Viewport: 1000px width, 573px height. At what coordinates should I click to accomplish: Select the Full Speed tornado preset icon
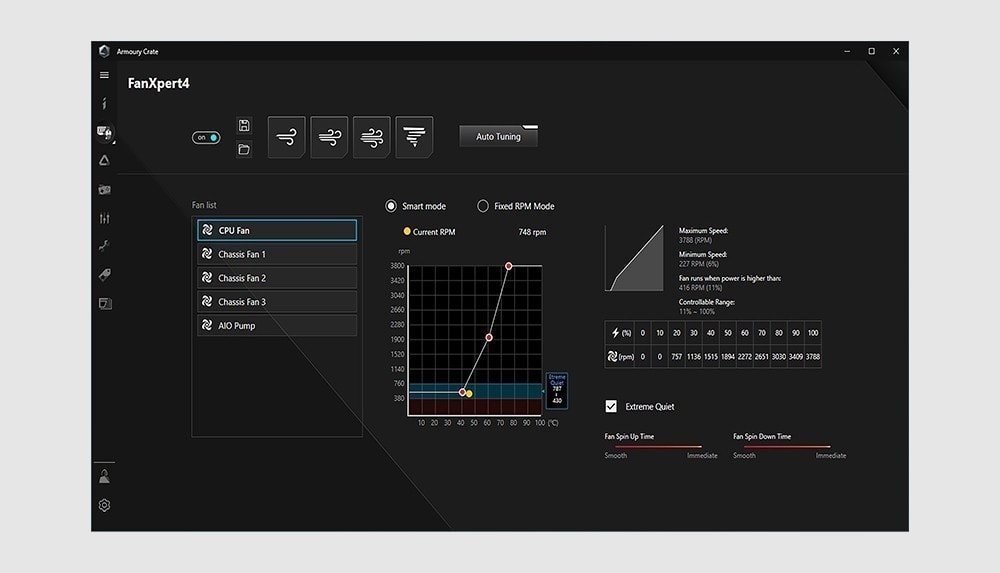pos(415,137)
